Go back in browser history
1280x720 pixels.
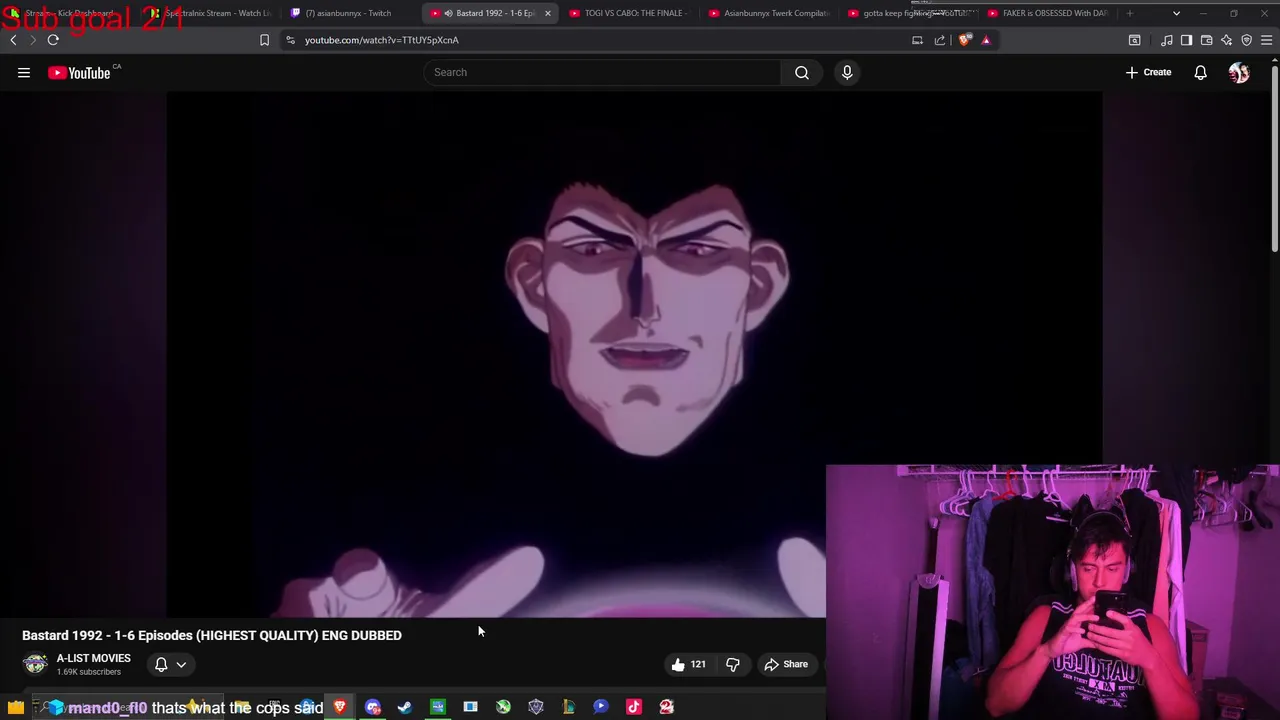[x=13, y=40]
